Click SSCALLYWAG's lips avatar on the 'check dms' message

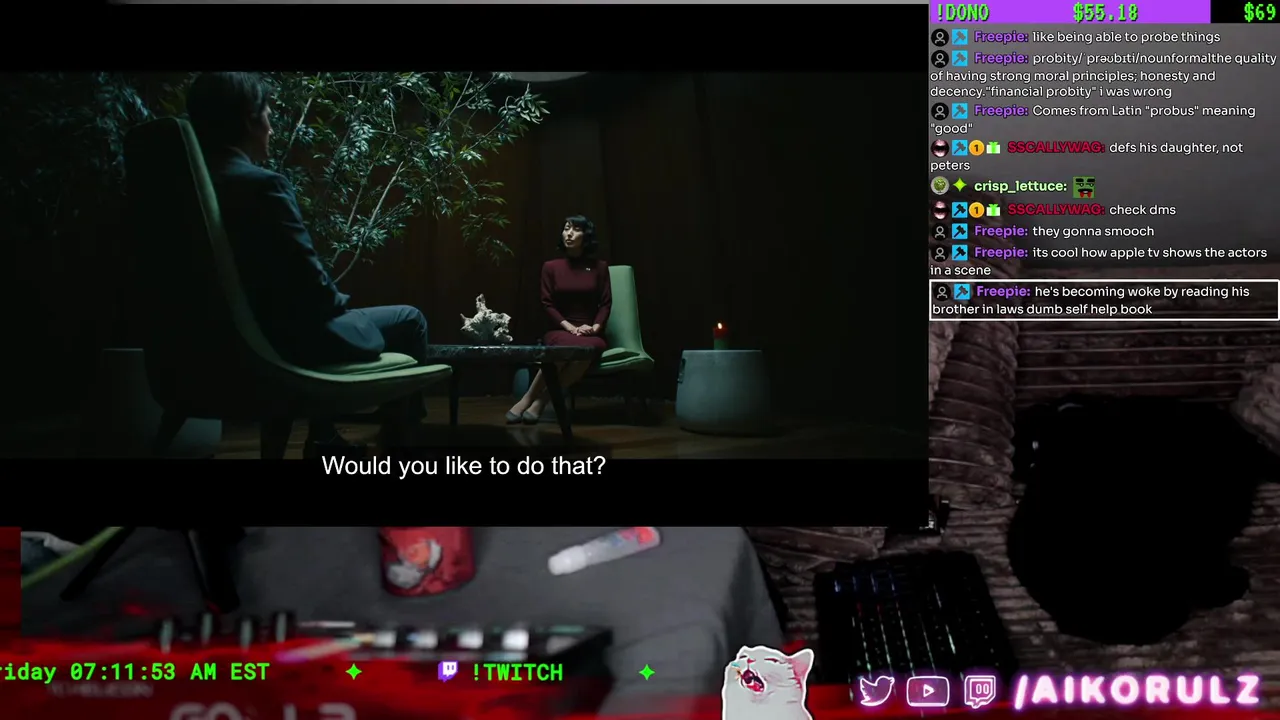[939, 210]
